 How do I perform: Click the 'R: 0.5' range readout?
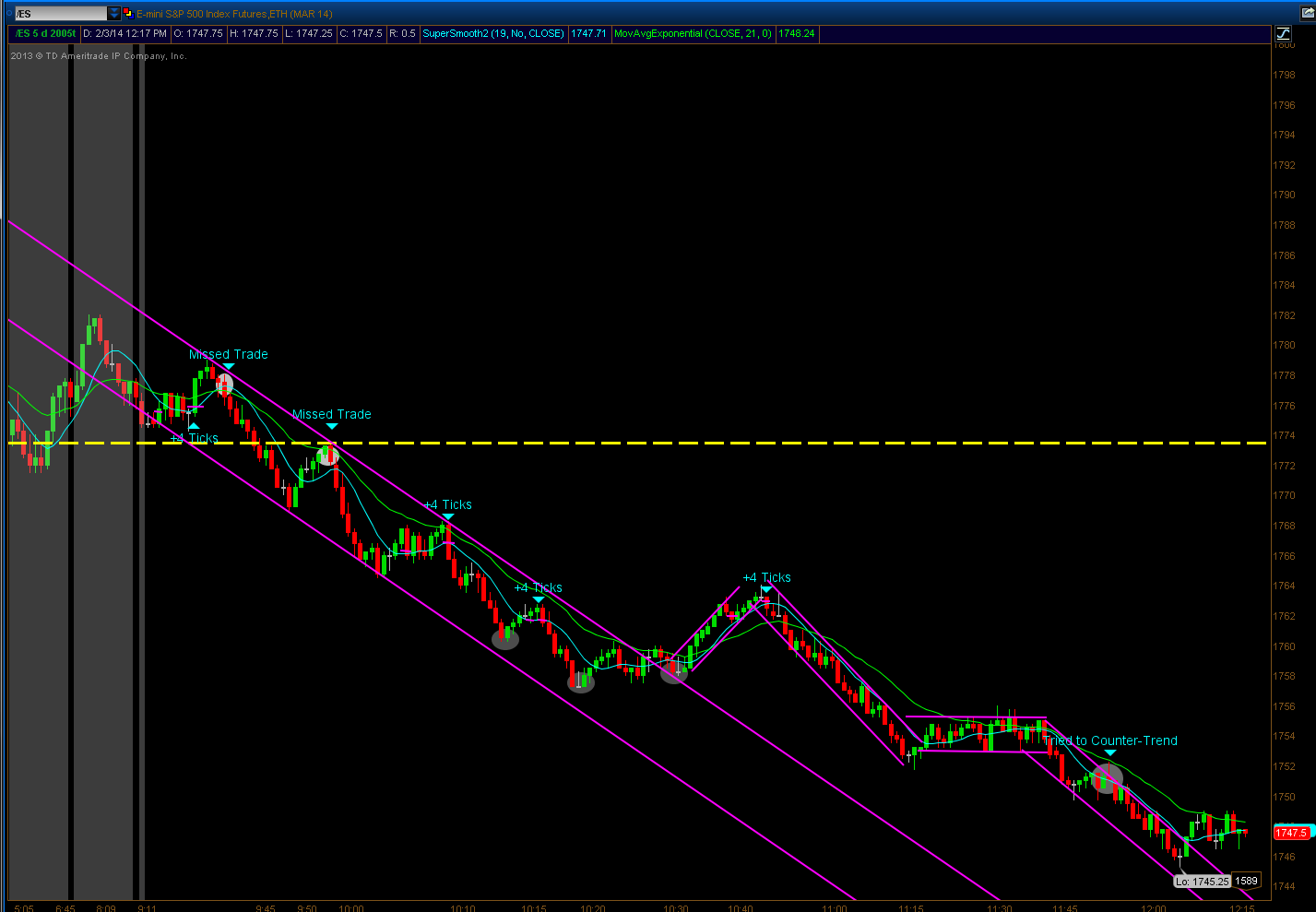click(402, 34)
